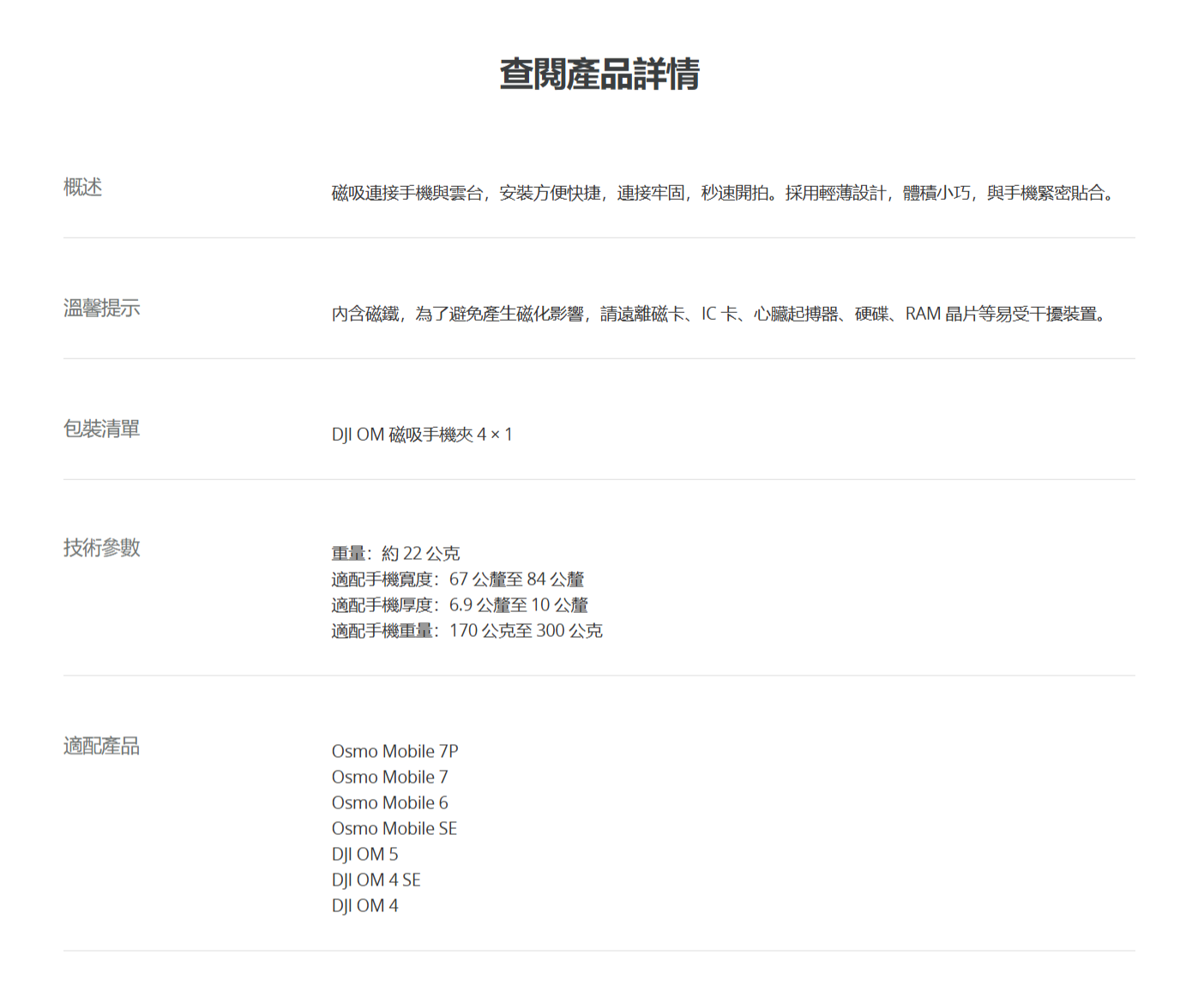Click the last entry DJI OM 4
The height and width of the screenshot is (1003, 1204).
tap(364, 906)
